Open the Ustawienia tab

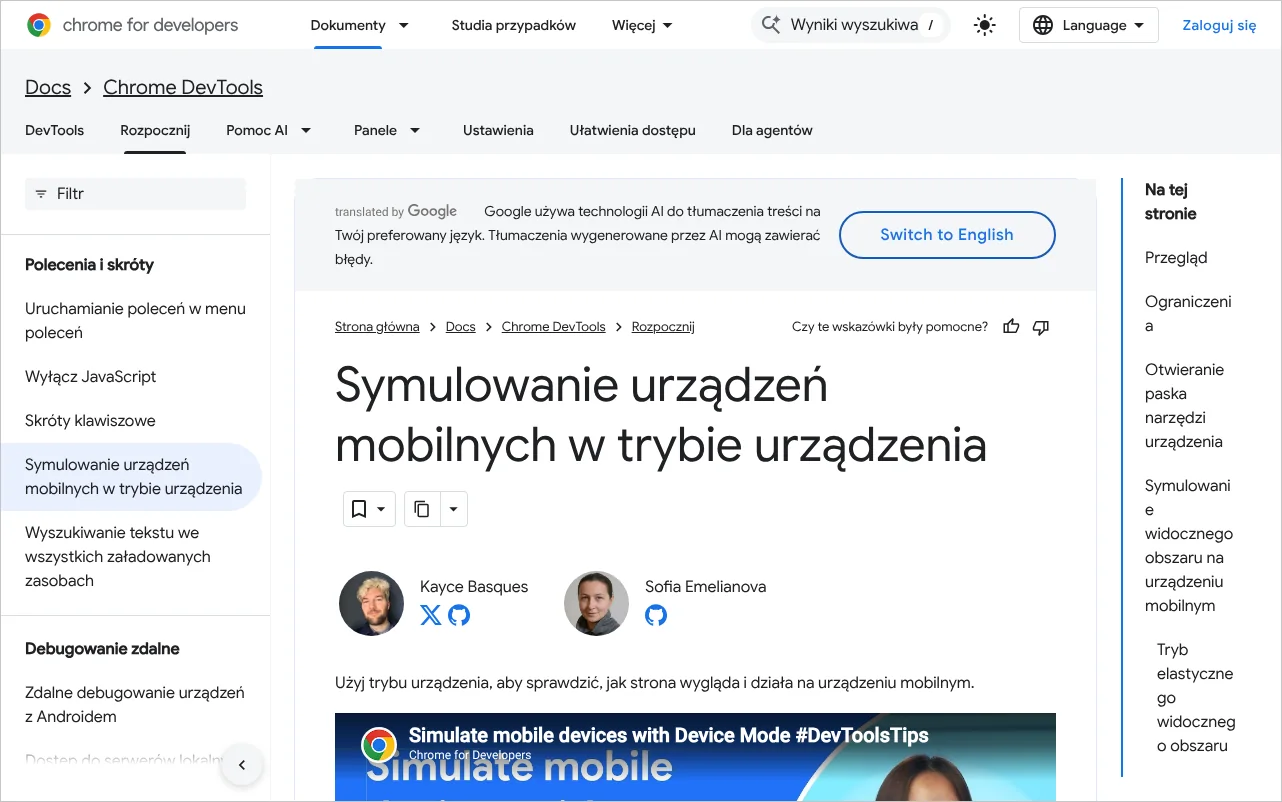(x=498, y=130)
